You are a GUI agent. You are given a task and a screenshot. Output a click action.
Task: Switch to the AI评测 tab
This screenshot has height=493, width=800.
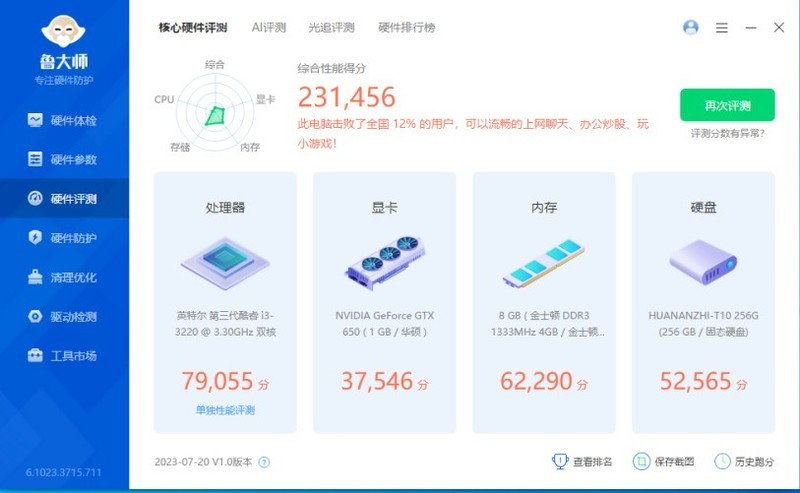269,28
